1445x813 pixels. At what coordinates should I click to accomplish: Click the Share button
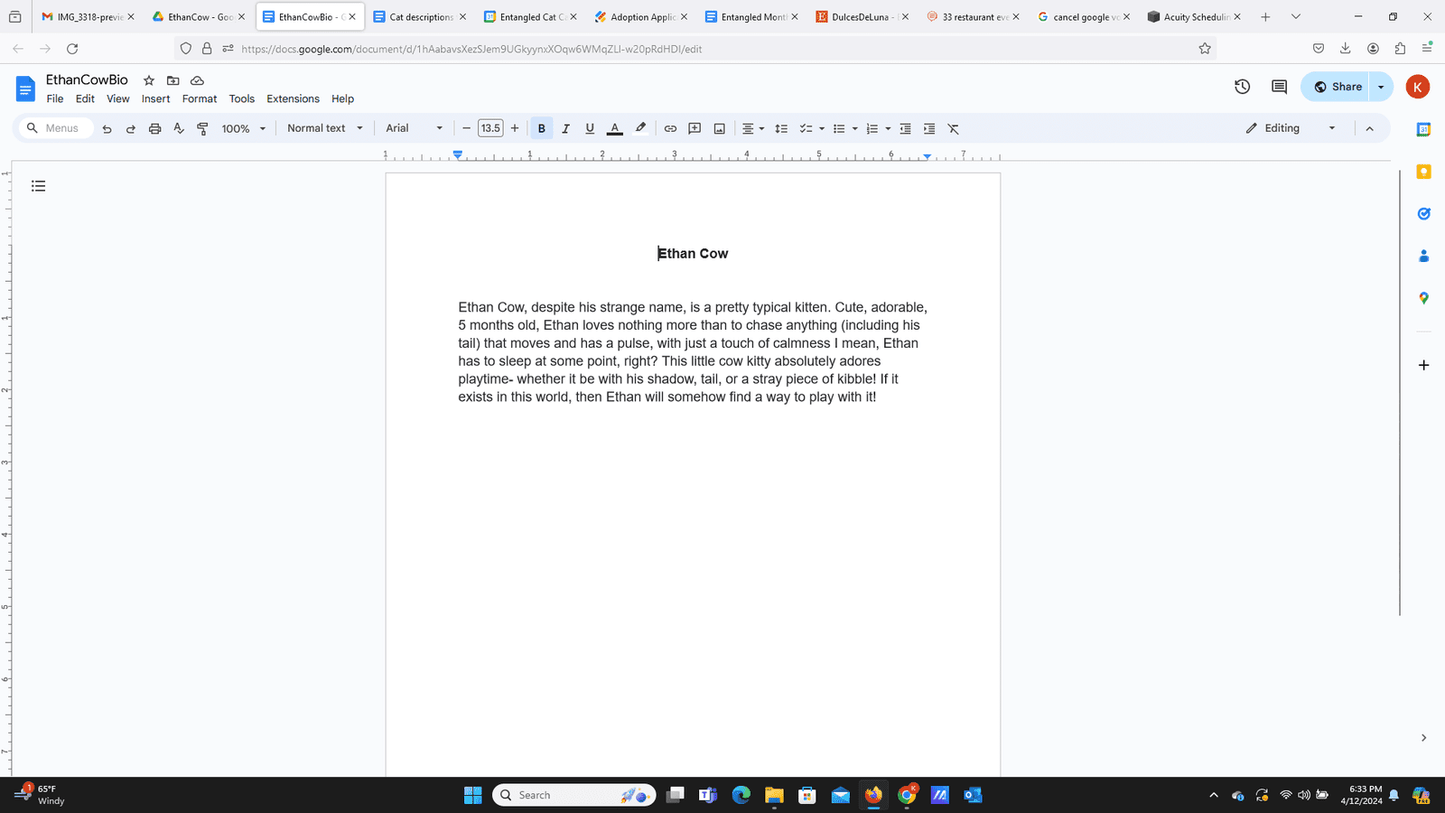pos(1338,87)
